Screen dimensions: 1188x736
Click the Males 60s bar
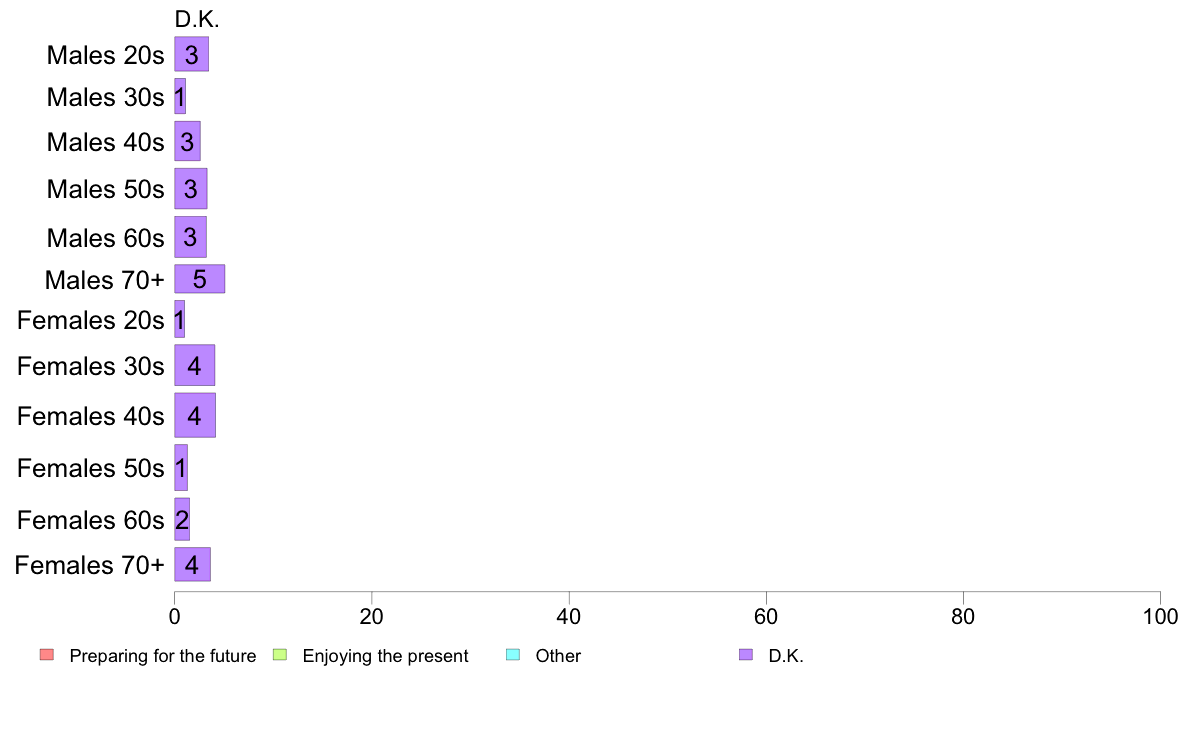click(191, 237)
